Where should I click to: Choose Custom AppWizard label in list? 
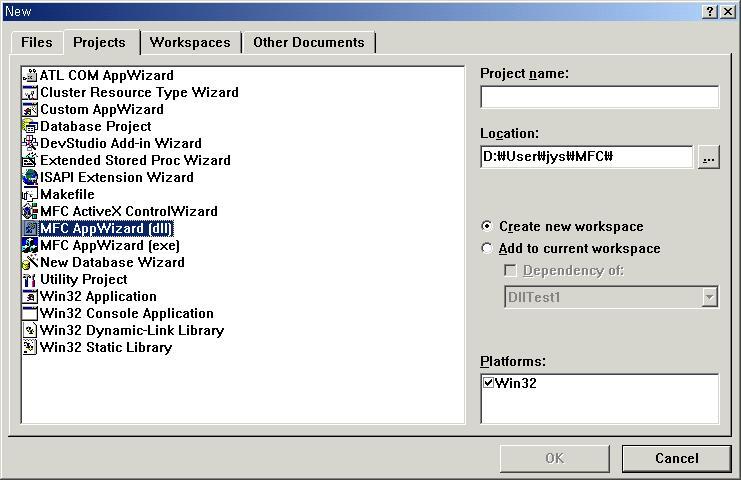pos(102,109)
